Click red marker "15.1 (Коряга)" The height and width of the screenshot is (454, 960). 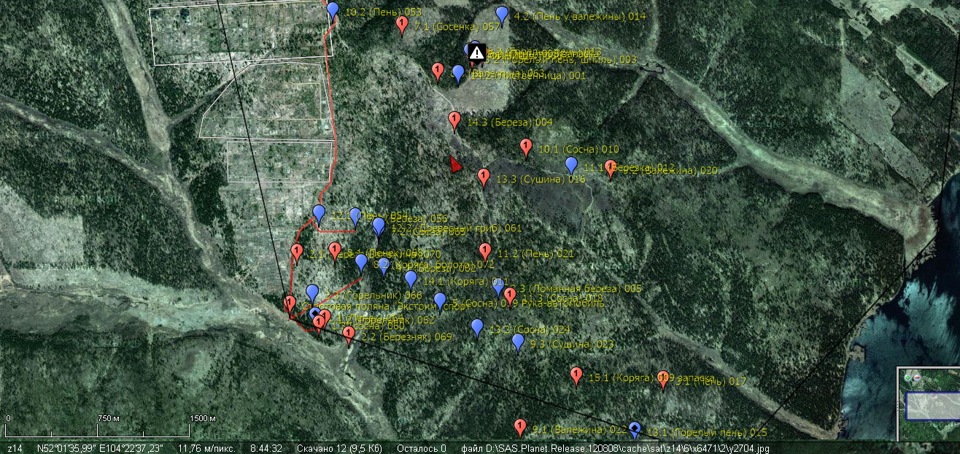click(x=576, y=375)
